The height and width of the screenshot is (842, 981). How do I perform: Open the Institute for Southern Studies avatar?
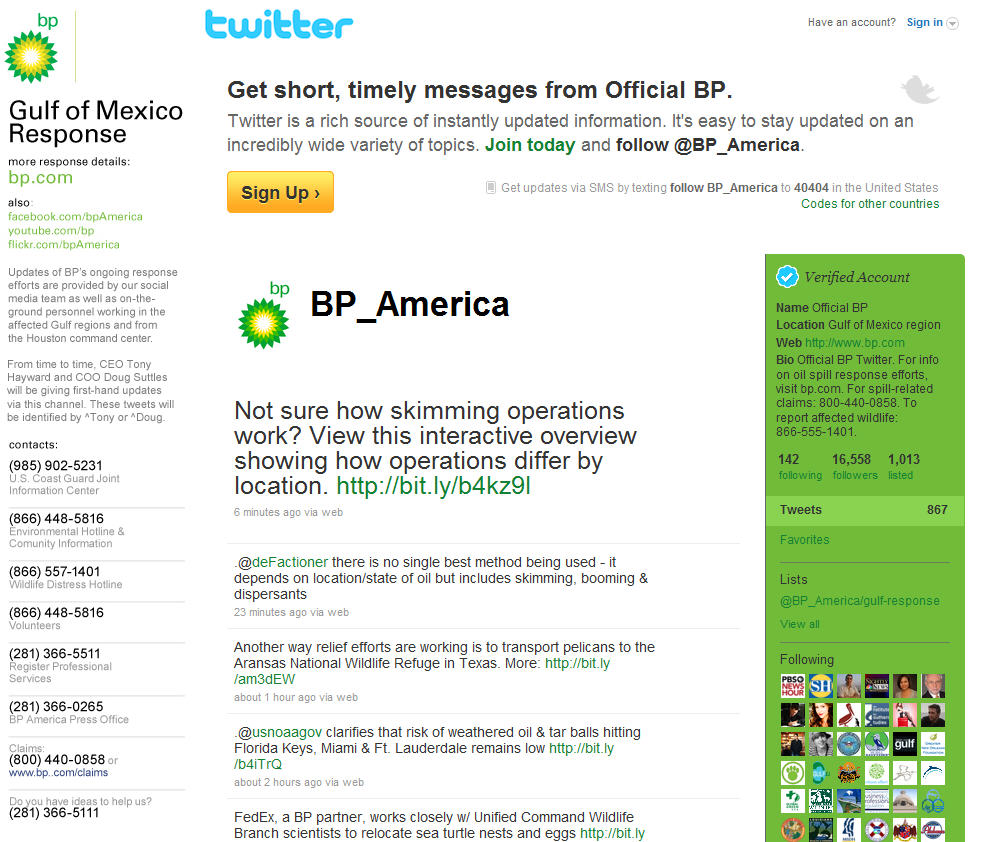coord(877,715)
